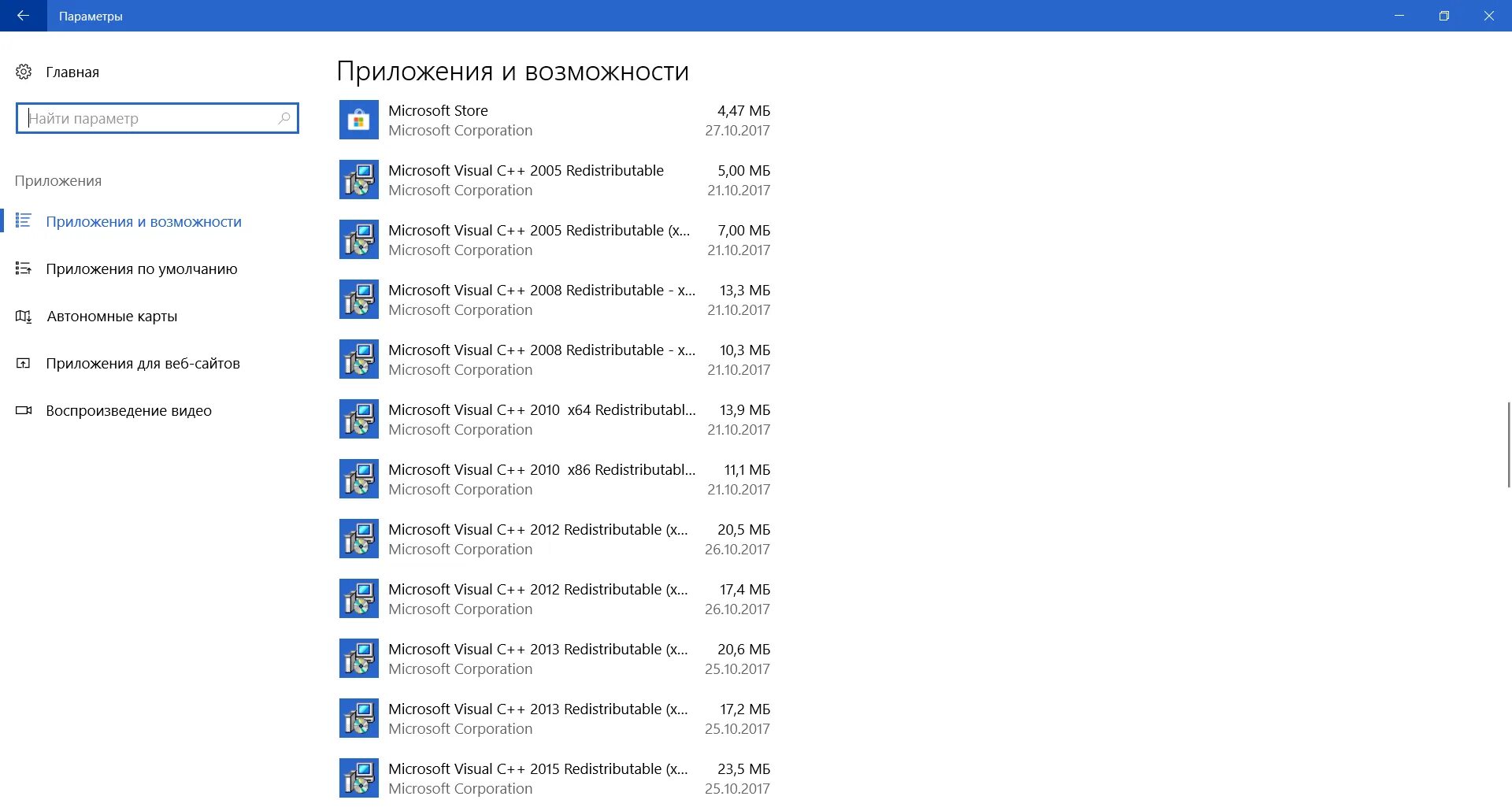This screenshot has height=811, width=1512.
Task: Minimize the Параметры window
Action: [1399, 16]
